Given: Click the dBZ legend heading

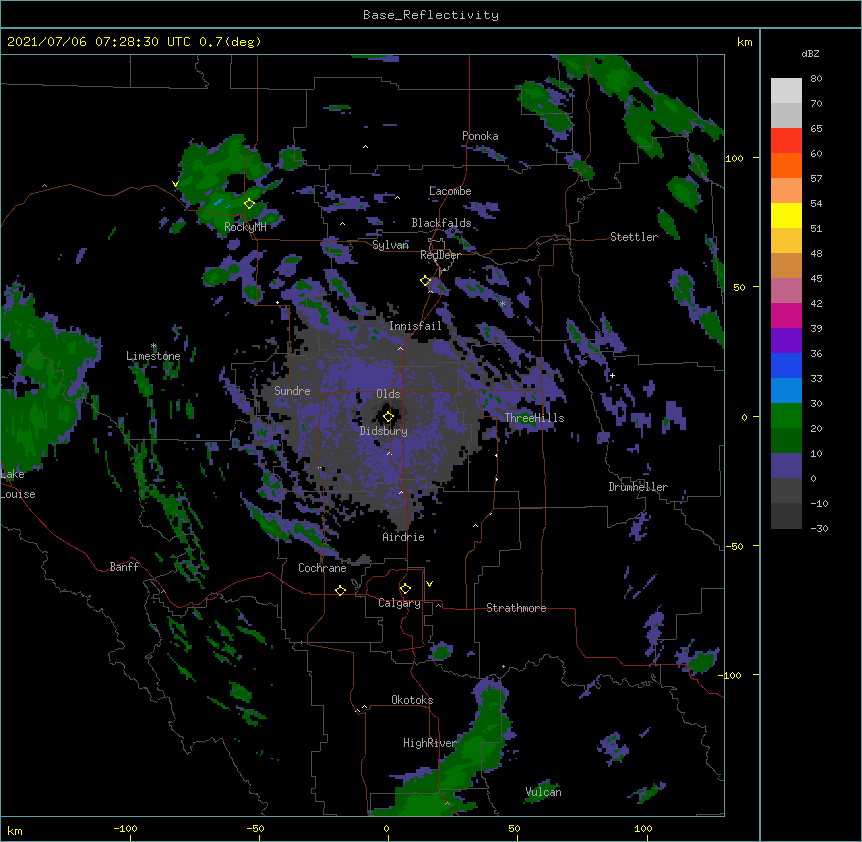Looking at the screenshot, I should (810, 54).
